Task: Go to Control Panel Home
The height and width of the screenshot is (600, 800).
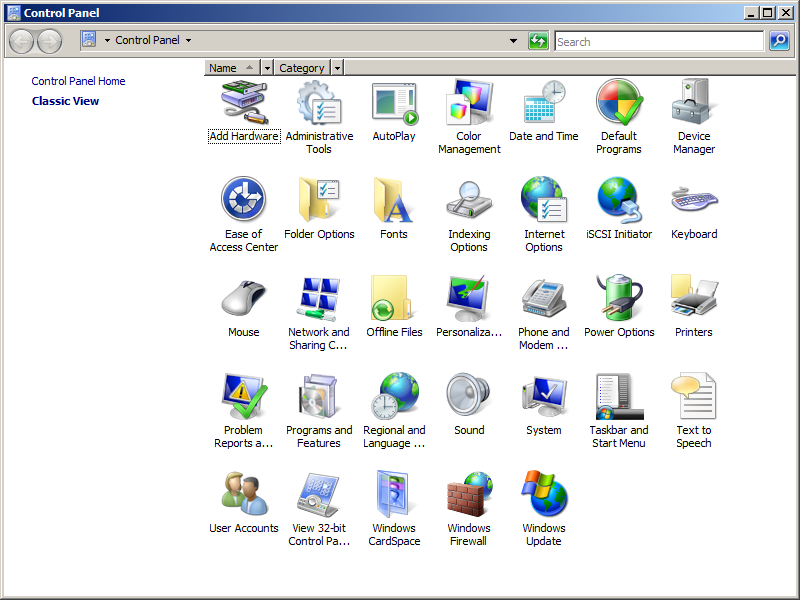Action: pos(78,81)
